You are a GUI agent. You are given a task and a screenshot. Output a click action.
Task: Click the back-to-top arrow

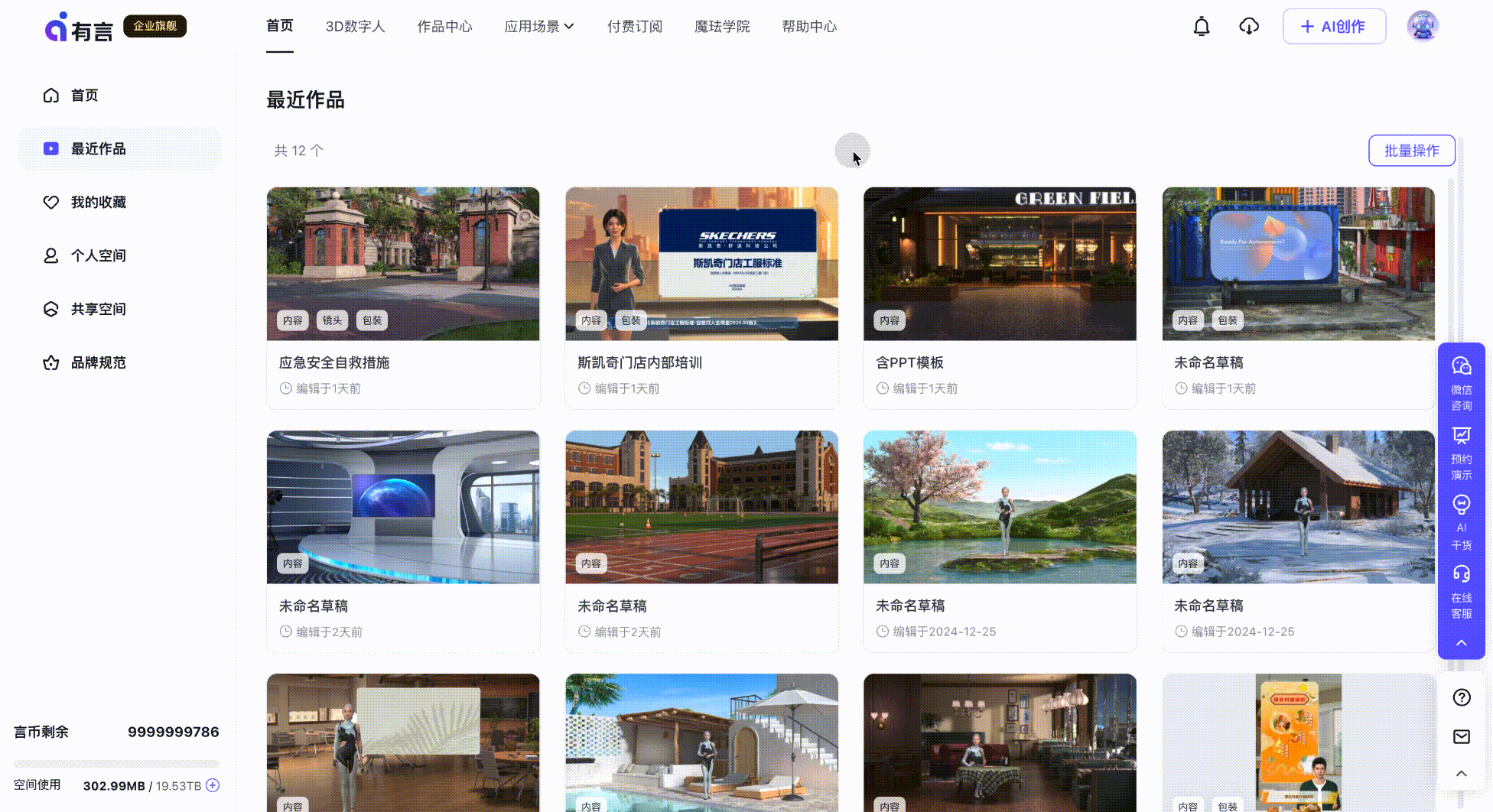point(1462,774)
